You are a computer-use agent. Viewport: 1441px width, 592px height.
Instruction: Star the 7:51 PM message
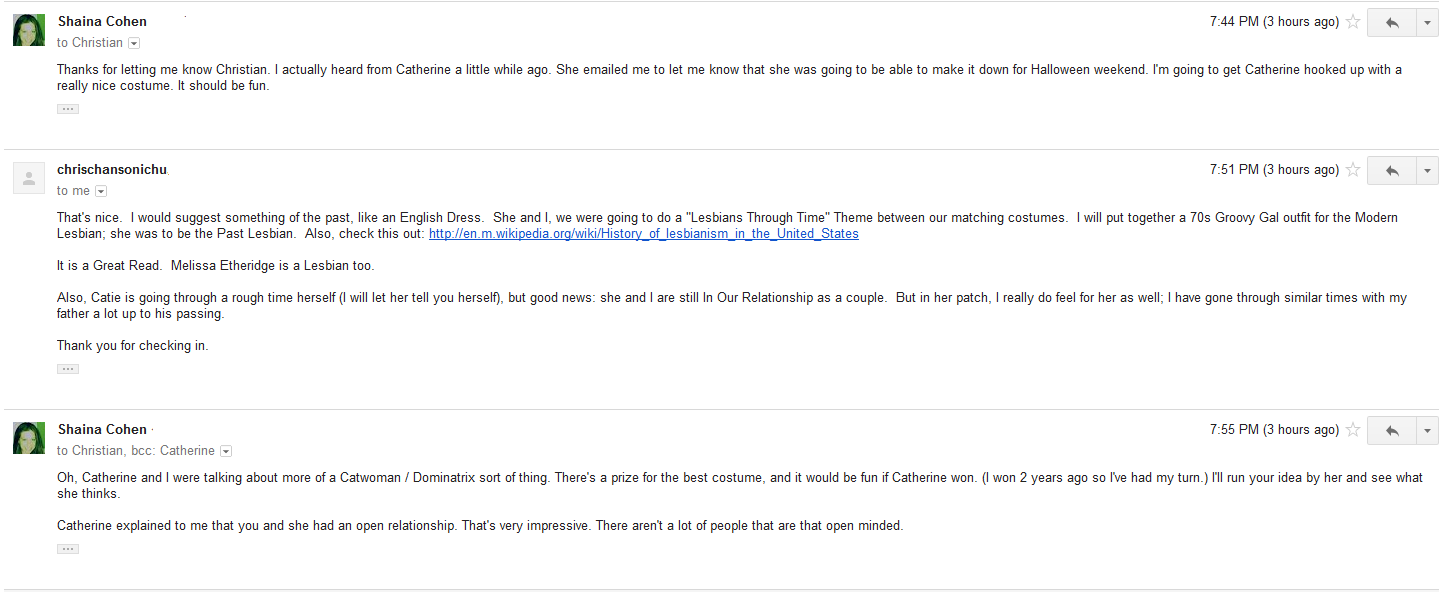coord(1353,170)
